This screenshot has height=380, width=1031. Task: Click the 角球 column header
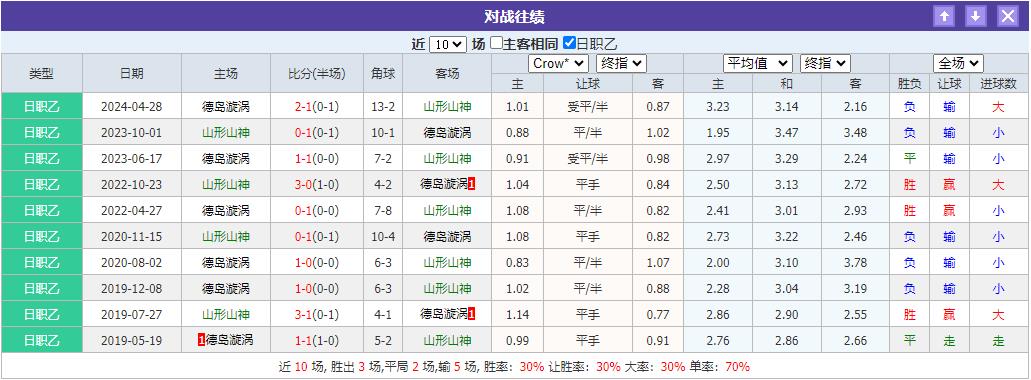383,74
